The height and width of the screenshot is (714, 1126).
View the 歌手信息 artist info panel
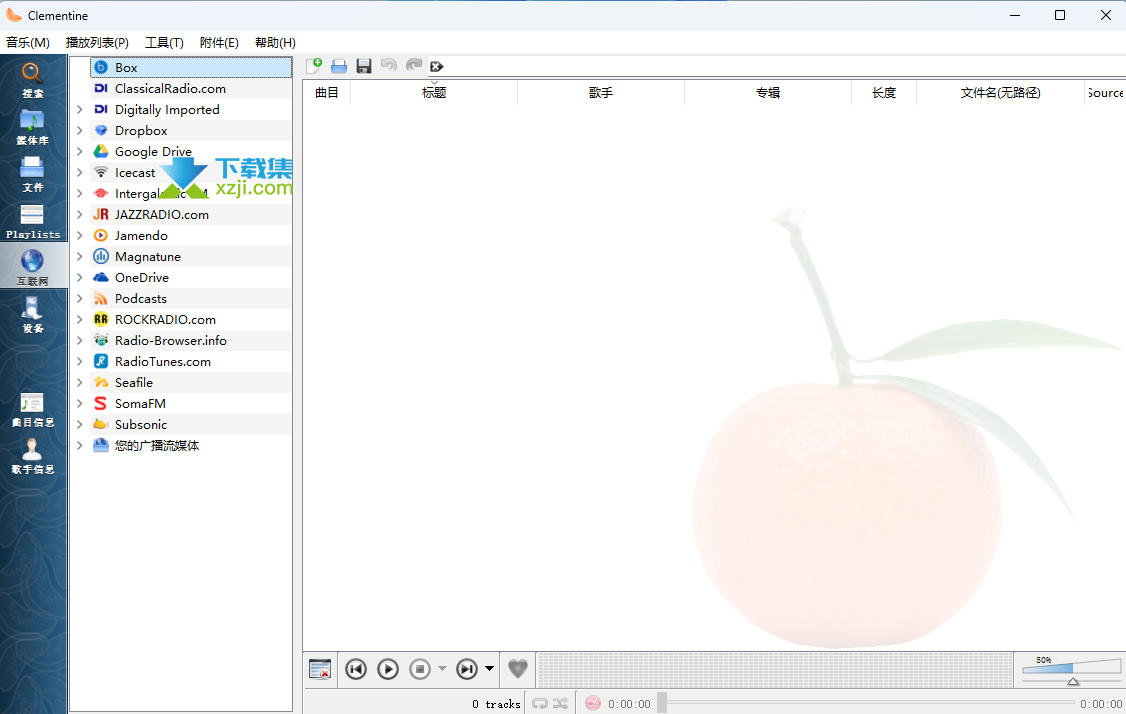tap(32, 456)
